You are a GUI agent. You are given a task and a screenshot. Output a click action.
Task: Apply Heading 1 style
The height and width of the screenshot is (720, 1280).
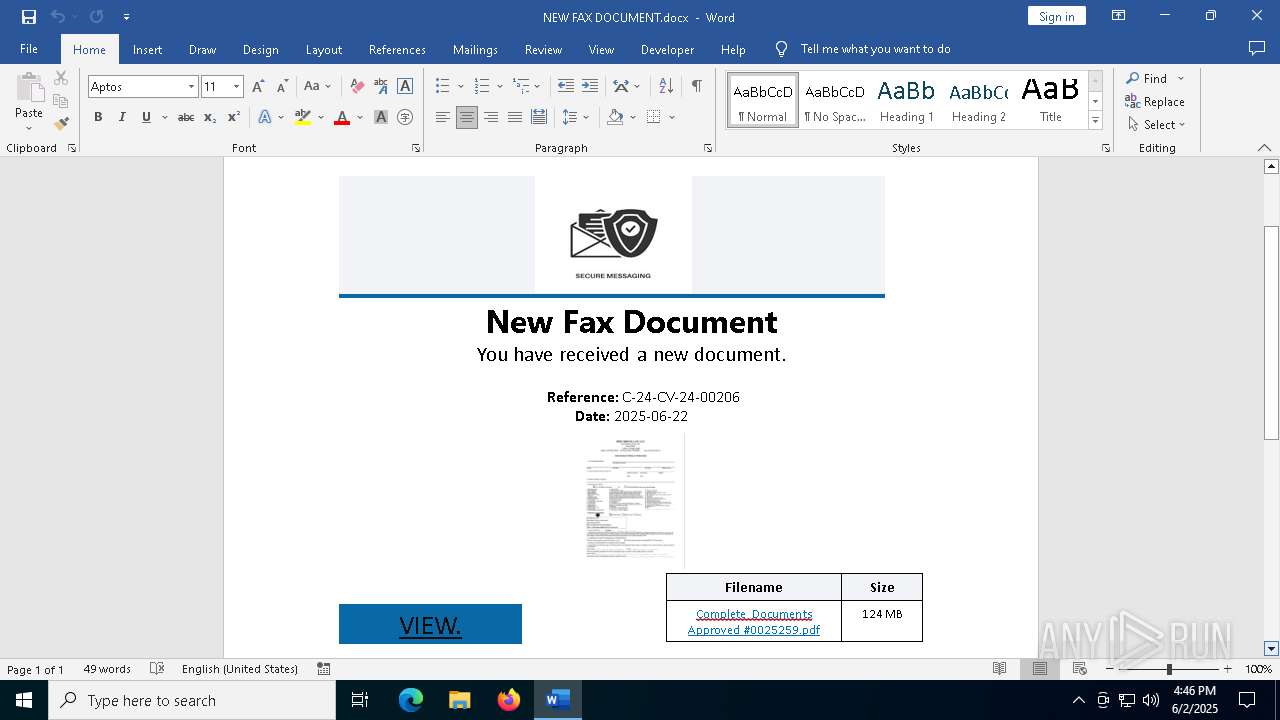(907, 100)
